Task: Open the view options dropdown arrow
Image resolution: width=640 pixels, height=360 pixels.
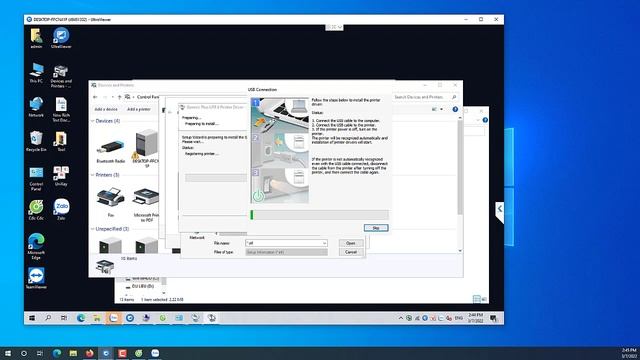Action: click(x=441, y=109)
